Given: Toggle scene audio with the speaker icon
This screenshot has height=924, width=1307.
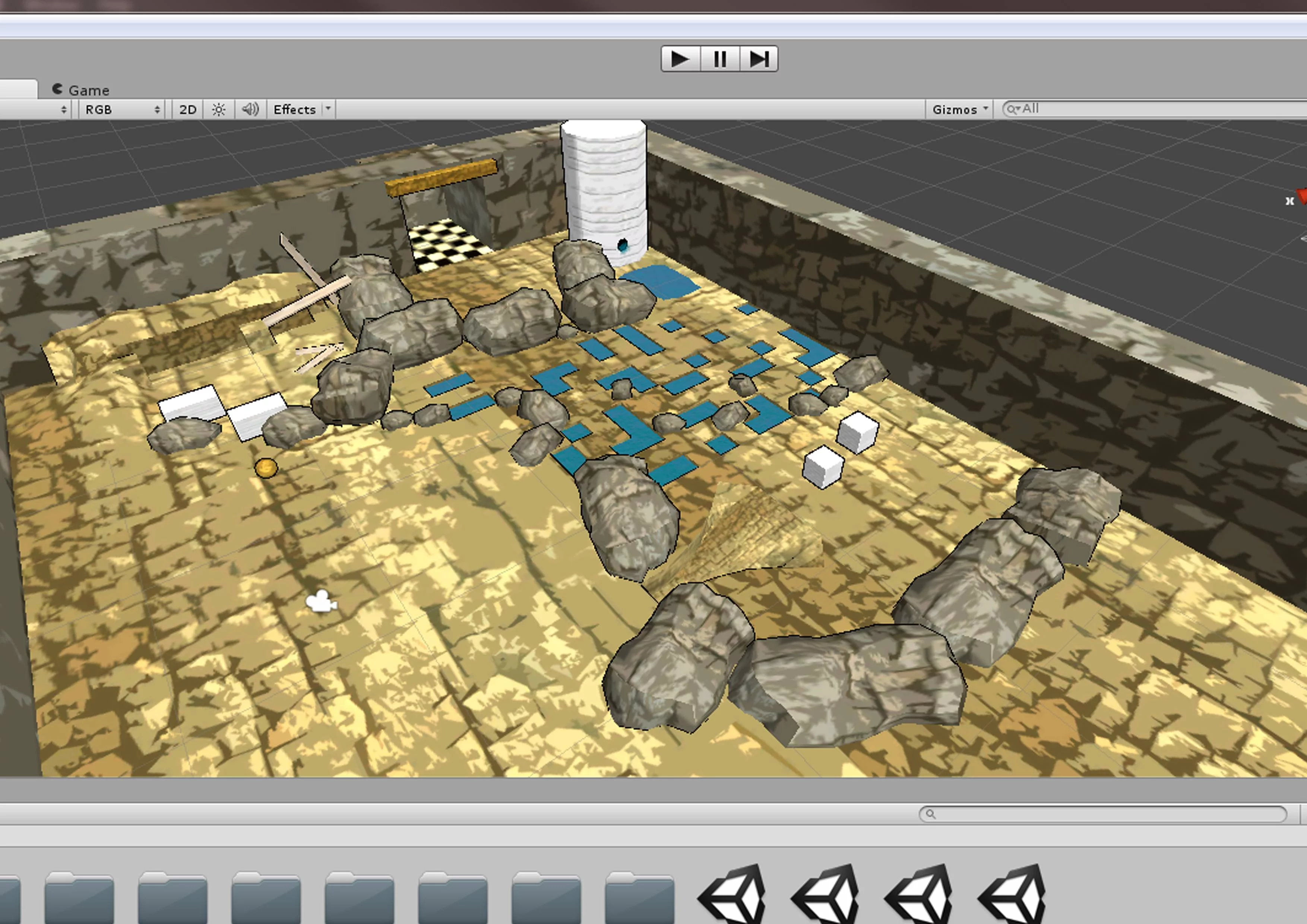Looking at the screenshot, I should (x=250, y=109).
